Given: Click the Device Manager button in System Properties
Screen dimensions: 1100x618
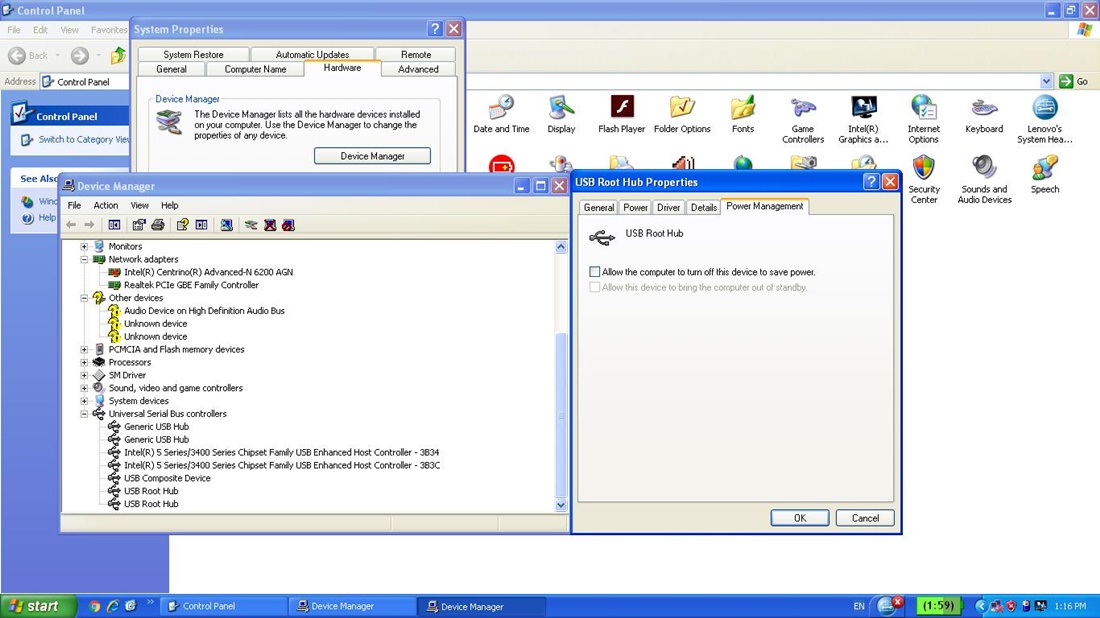Looking at the screenshot, I should (x=373, y=156).
